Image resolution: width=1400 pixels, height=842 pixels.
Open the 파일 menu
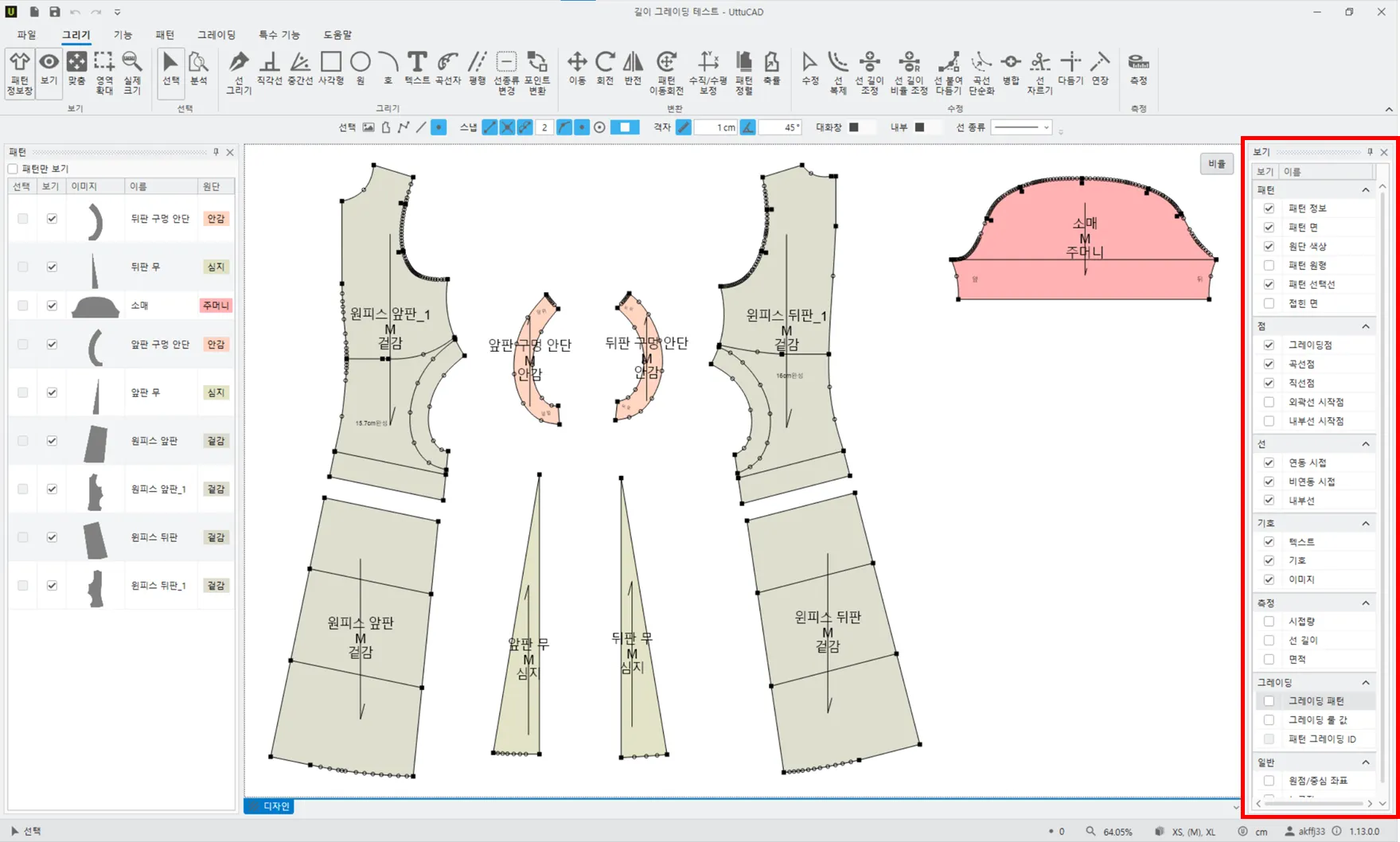pyautogui.click(x=26, y=35)
